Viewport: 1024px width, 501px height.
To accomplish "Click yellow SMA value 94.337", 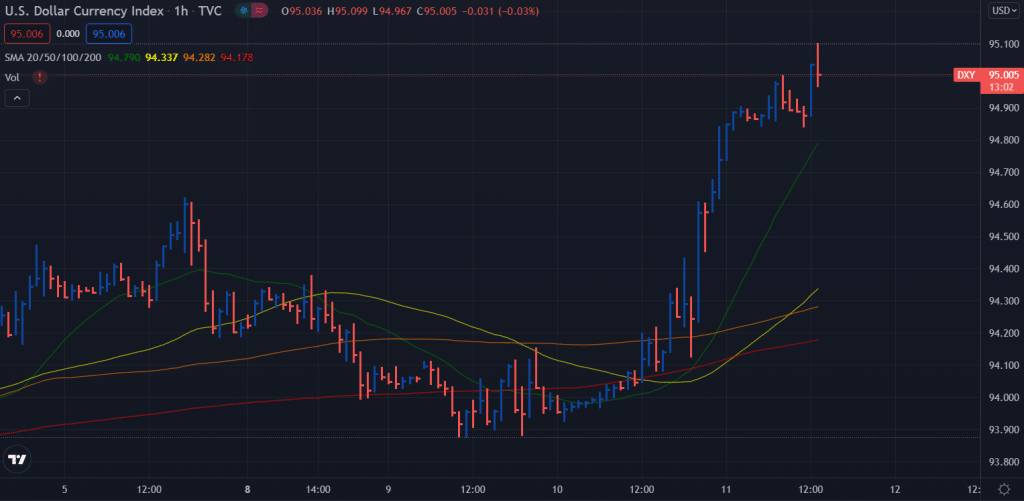I will tap(162, 57).
